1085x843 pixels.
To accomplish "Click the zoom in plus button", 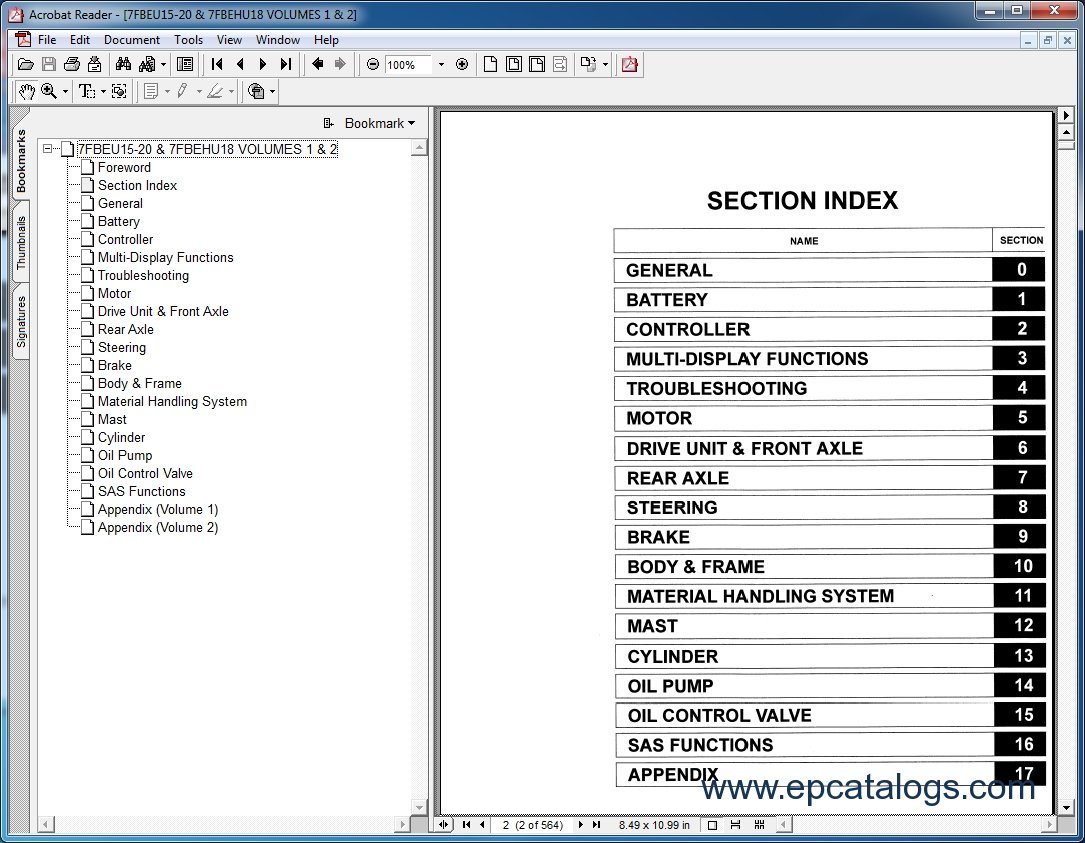I will [x=461, y=64].
